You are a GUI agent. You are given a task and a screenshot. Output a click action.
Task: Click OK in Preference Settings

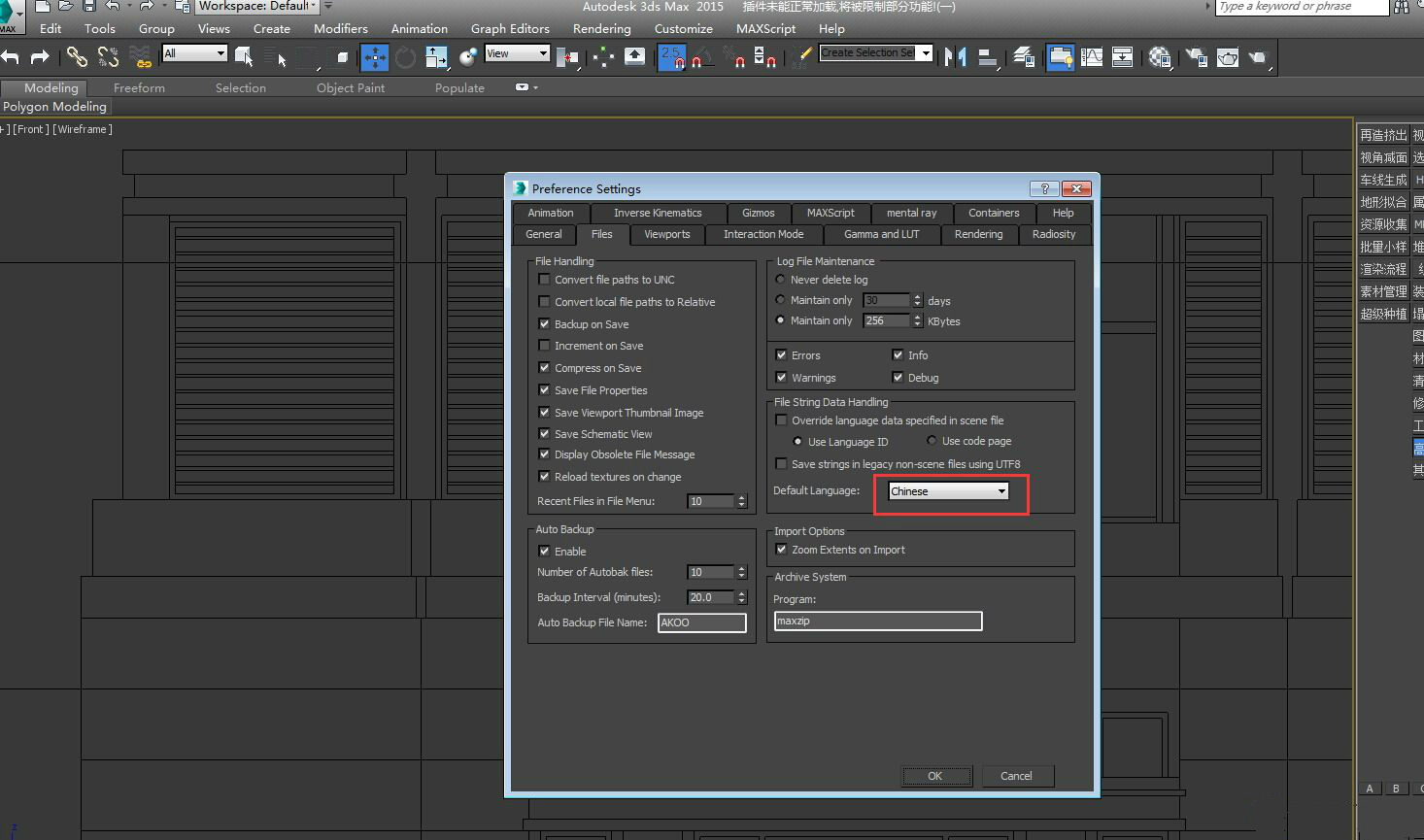pyautogui.click(x=935, y=776)
